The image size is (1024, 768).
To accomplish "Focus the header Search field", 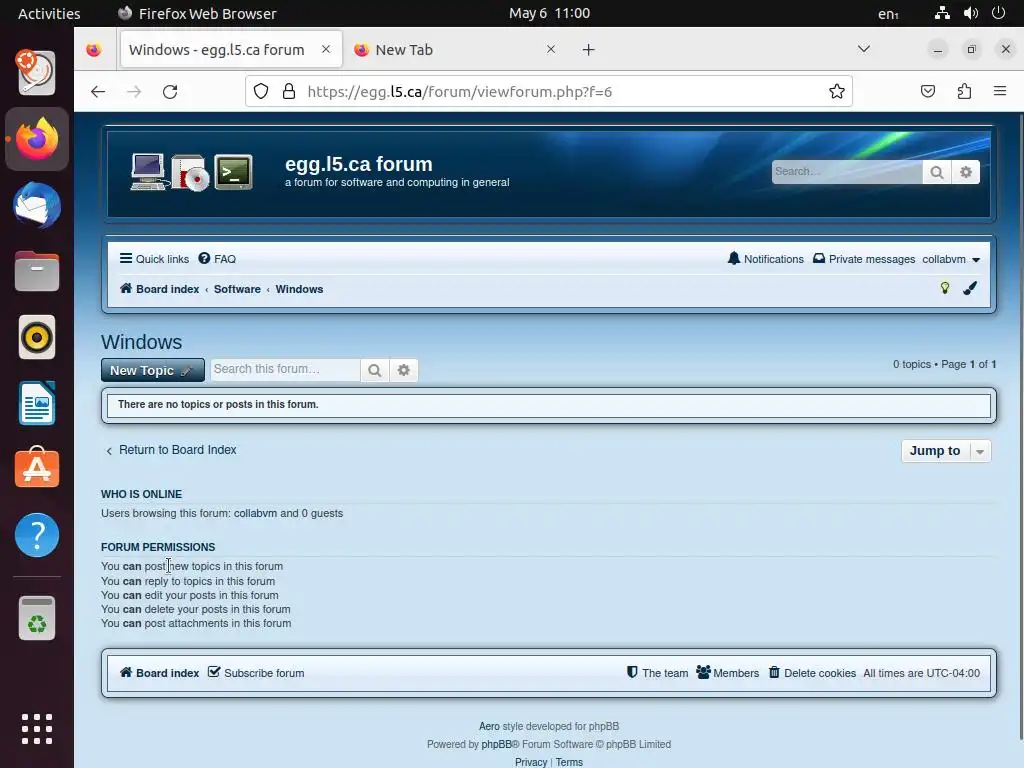I will 847,172.
